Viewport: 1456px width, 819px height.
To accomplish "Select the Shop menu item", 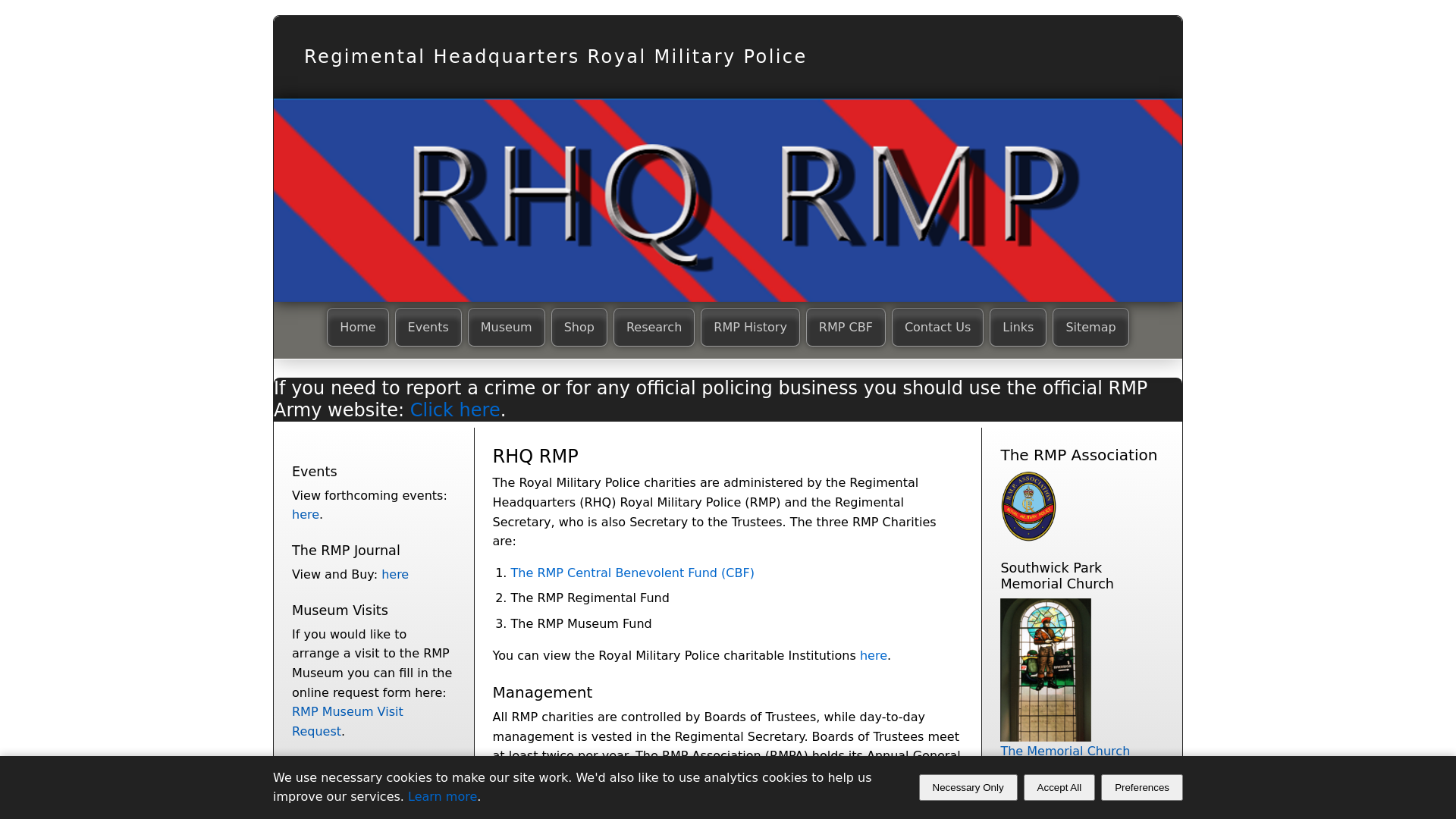I will click(579, 328).
